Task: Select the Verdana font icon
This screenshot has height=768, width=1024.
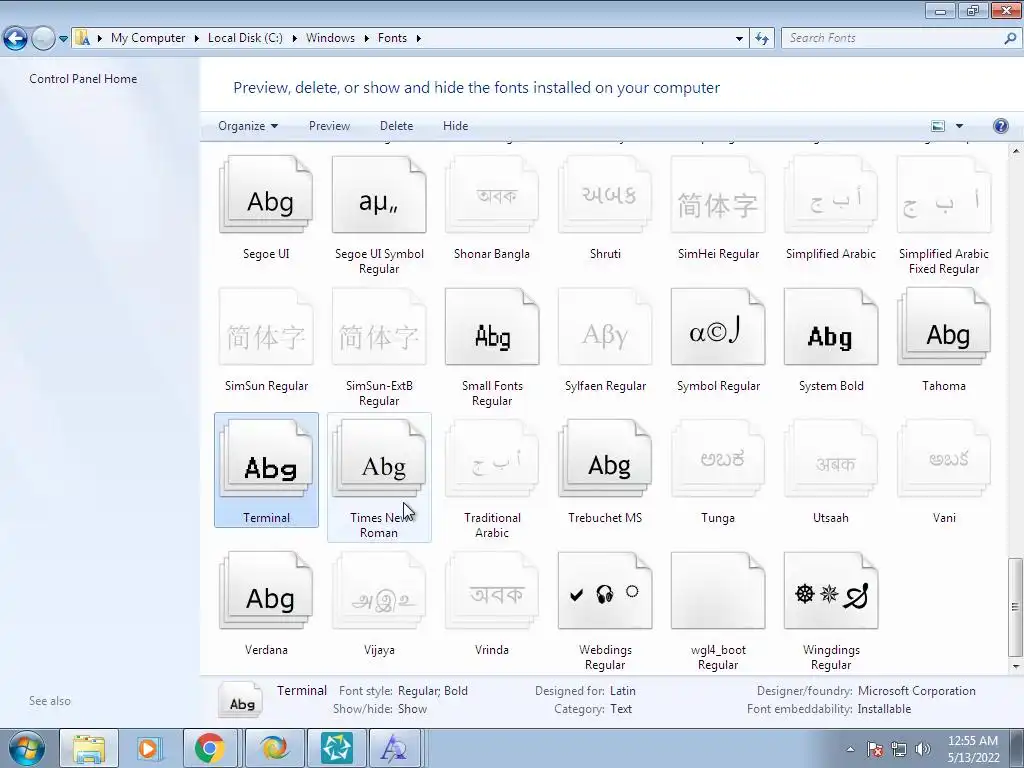Action: 266,590
